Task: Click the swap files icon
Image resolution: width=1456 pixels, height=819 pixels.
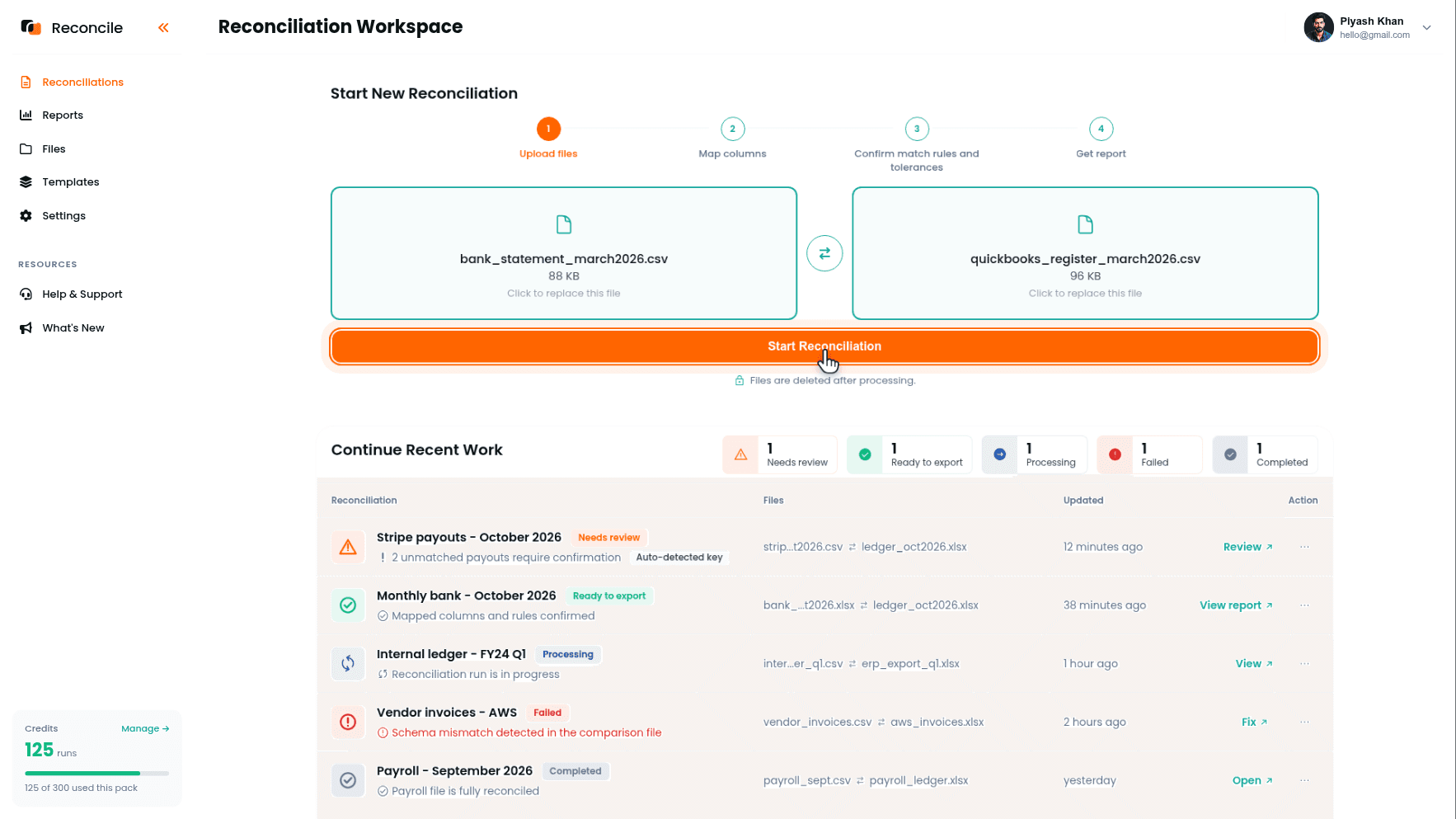Action: (824, 253)
